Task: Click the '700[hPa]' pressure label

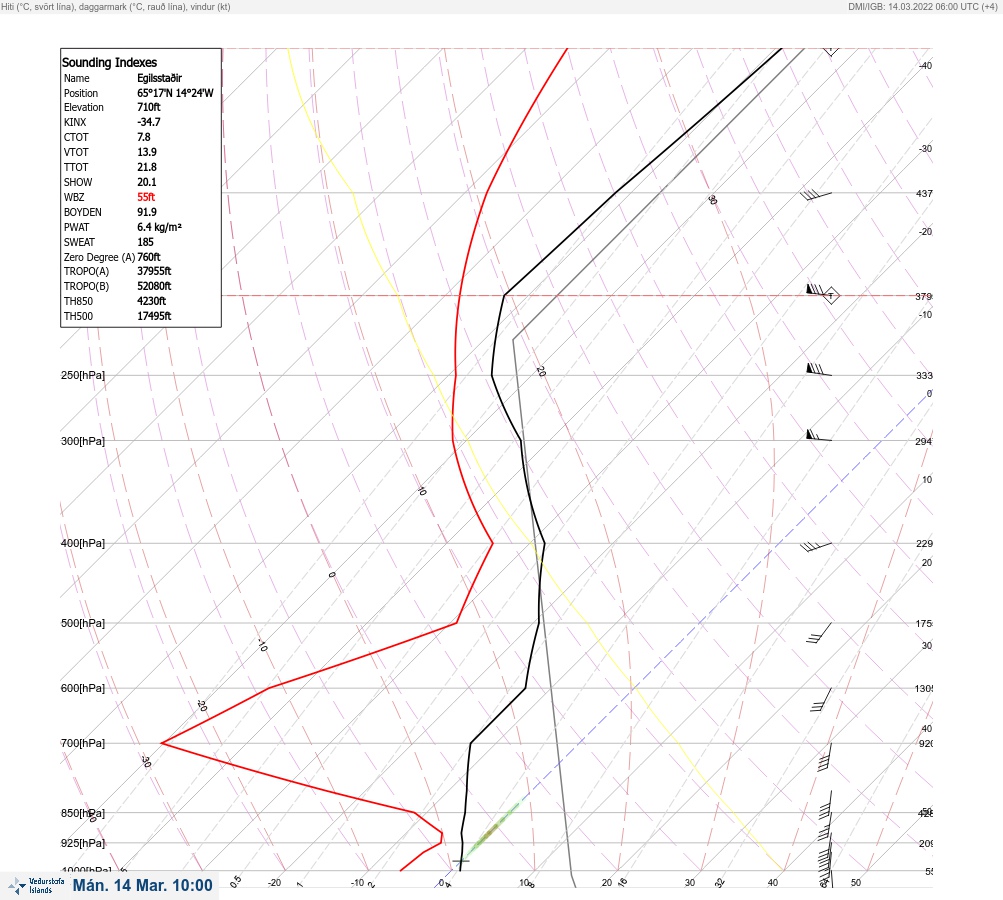Action: 83,743
